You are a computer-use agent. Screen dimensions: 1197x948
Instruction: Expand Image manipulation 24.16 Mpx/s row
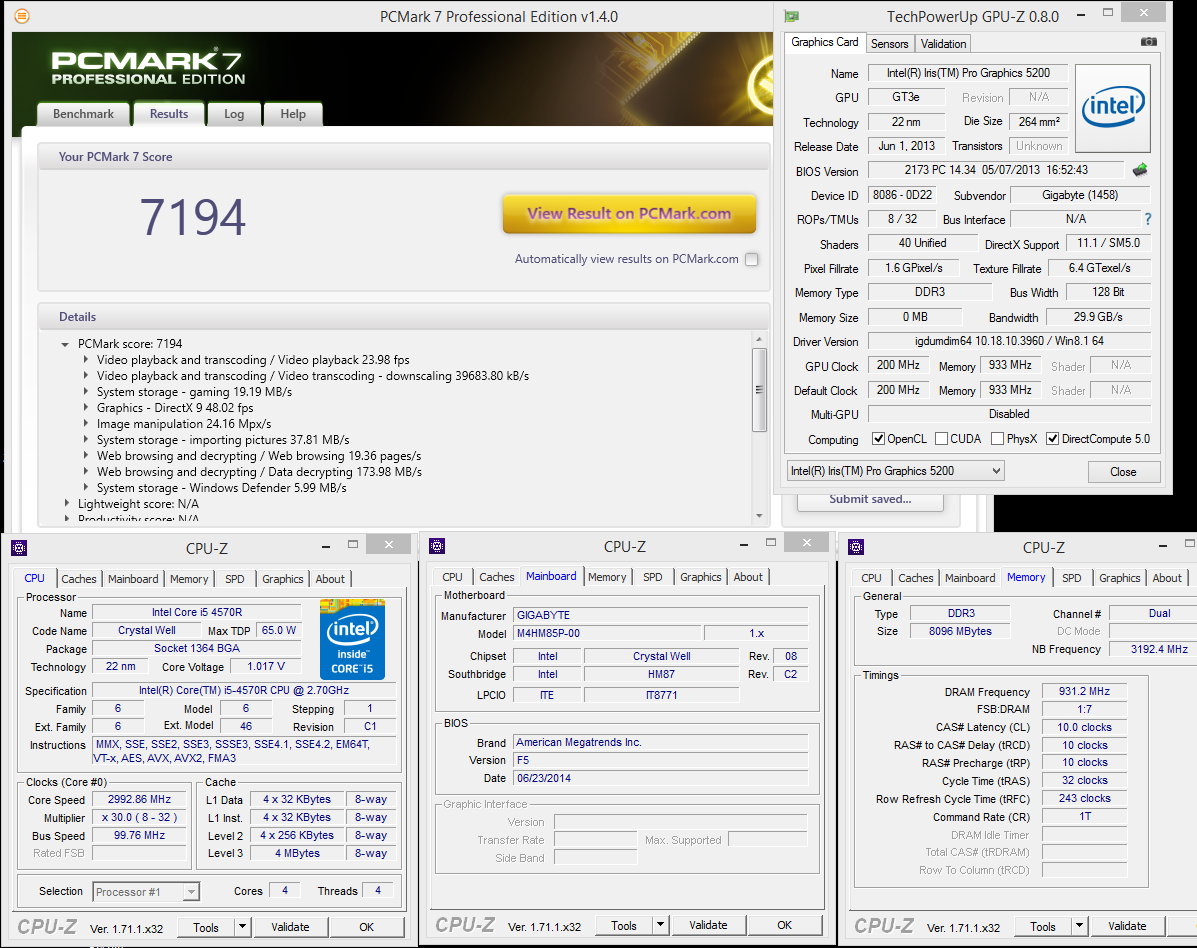(x=86, y=424)
